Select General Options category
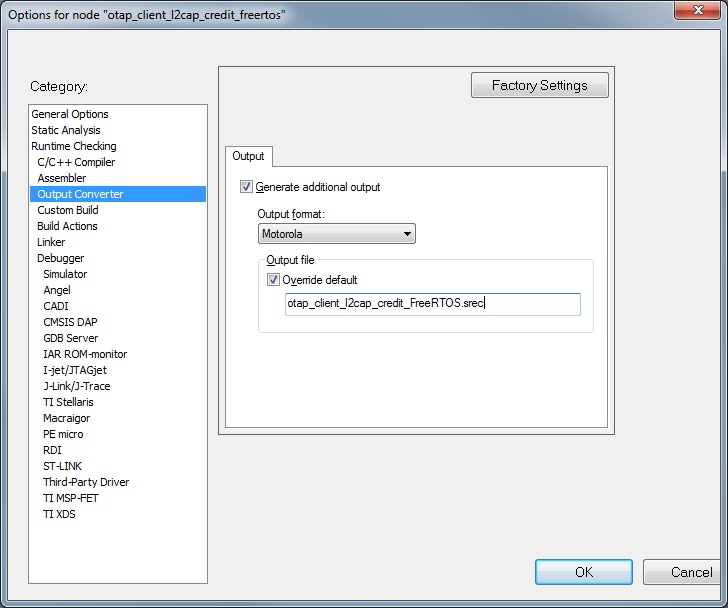Viewport: 728px width, 608px height. tap(70, 114)
